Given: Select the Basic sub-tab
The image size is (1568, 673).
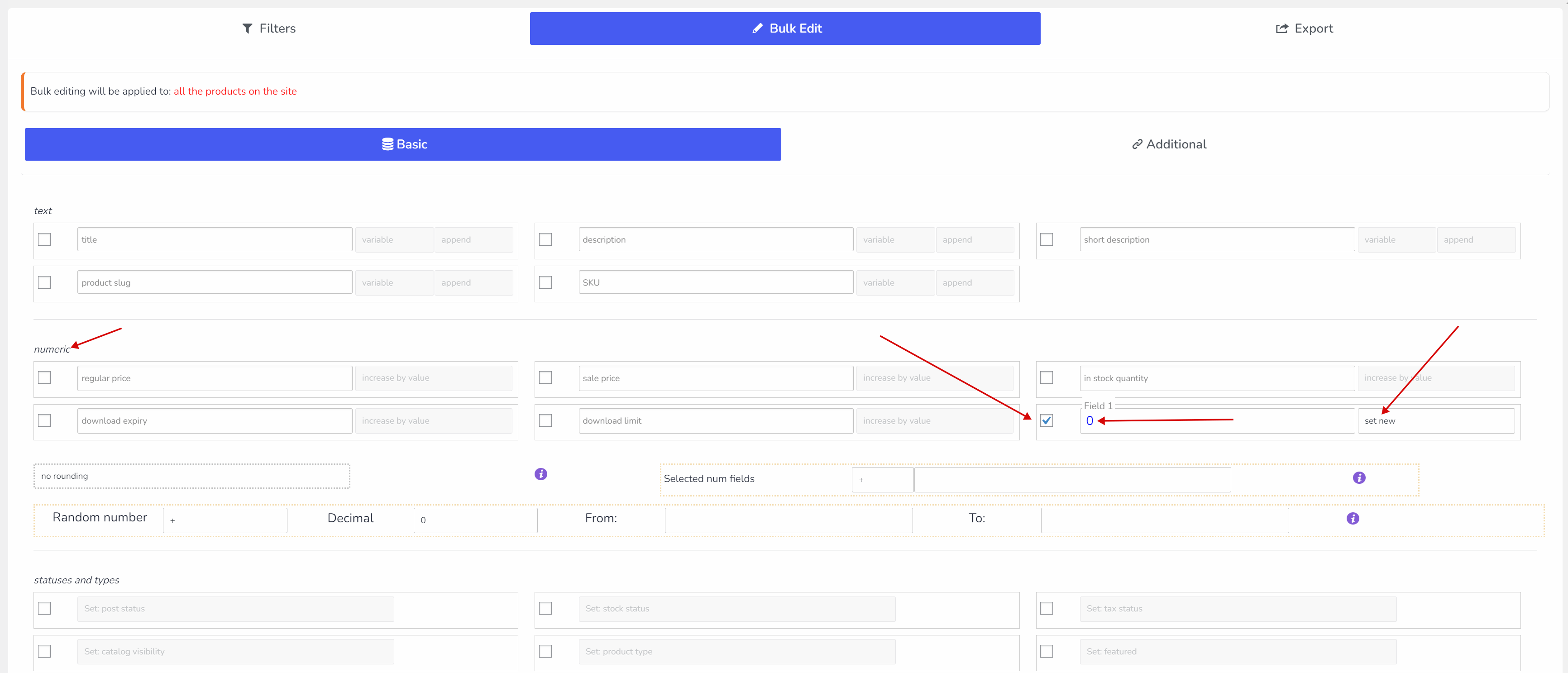Looking at the screenshot, I should point(402,144).
